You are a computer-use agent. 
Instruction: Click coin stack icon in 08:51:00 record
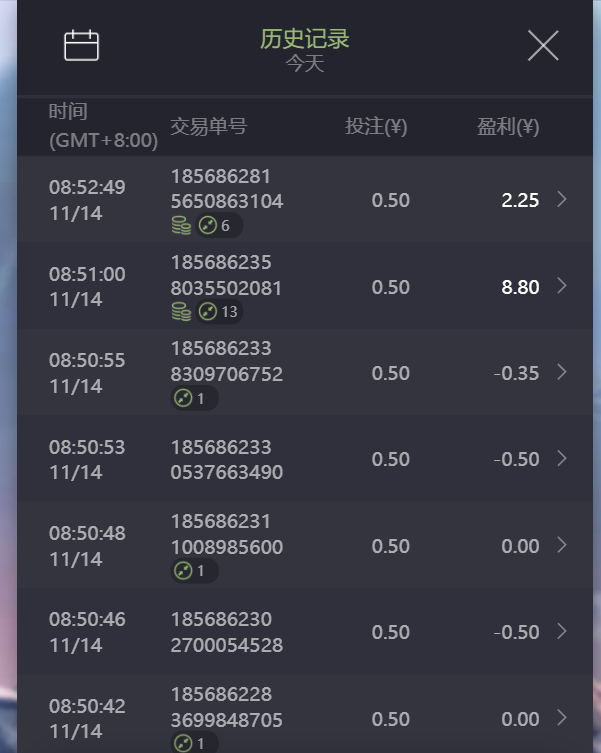[x=181, y=312]
